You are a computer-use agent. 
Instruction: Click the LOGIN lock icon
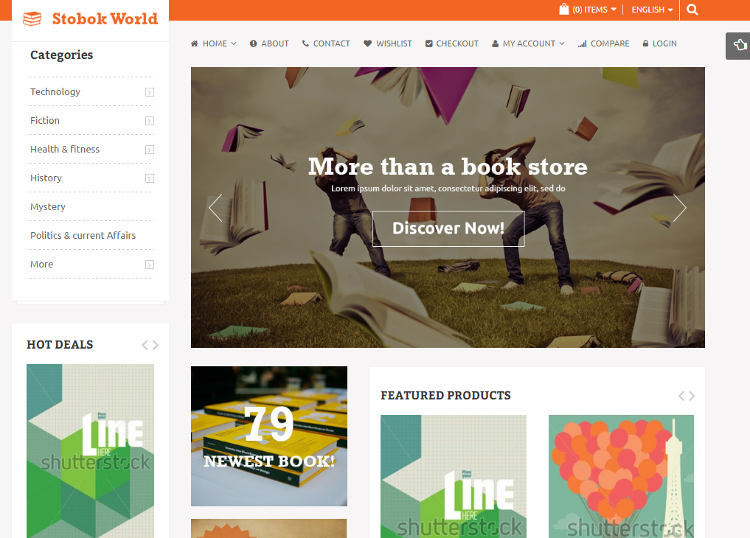coord(645,44)
